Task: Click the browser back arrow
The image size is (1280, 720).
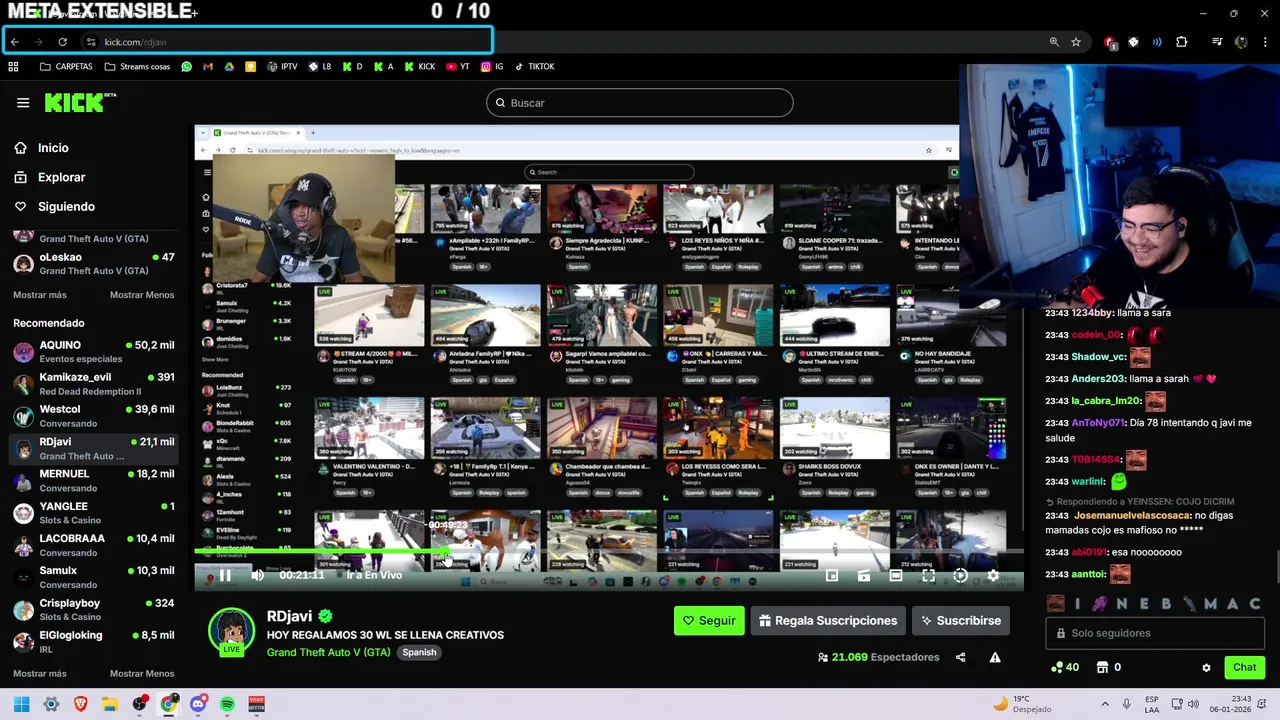Action: tap(15, 42)
